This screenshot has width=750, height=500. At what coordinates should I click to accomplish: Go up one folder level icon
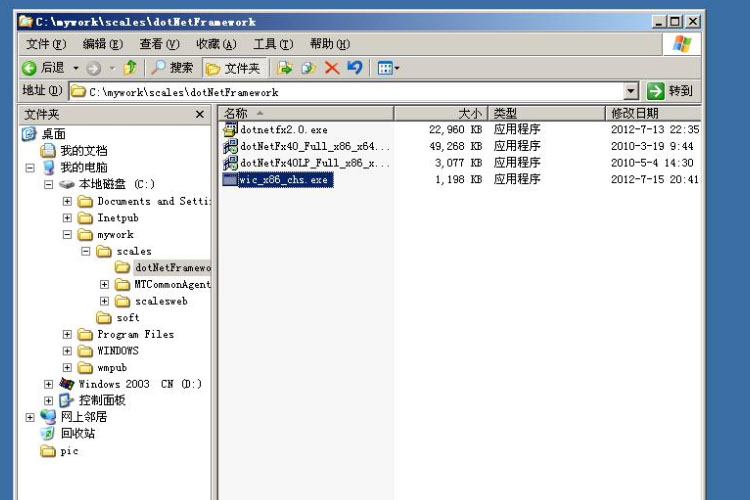point(130,68)
